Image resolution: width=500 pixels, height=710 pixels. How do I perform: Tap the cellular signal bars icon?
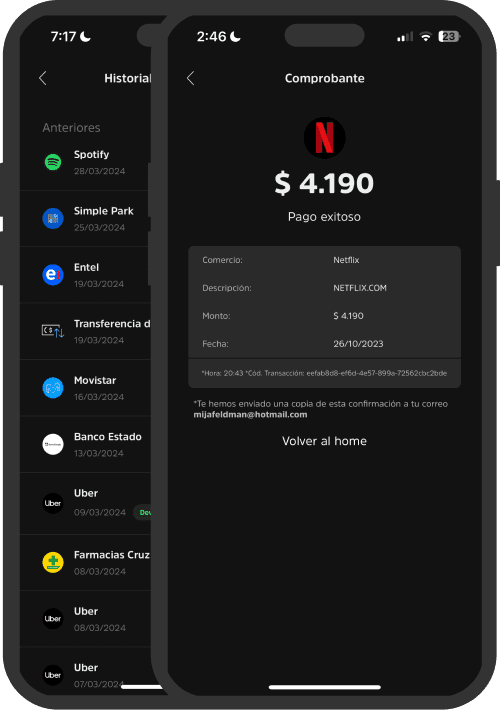click(405, 37)
